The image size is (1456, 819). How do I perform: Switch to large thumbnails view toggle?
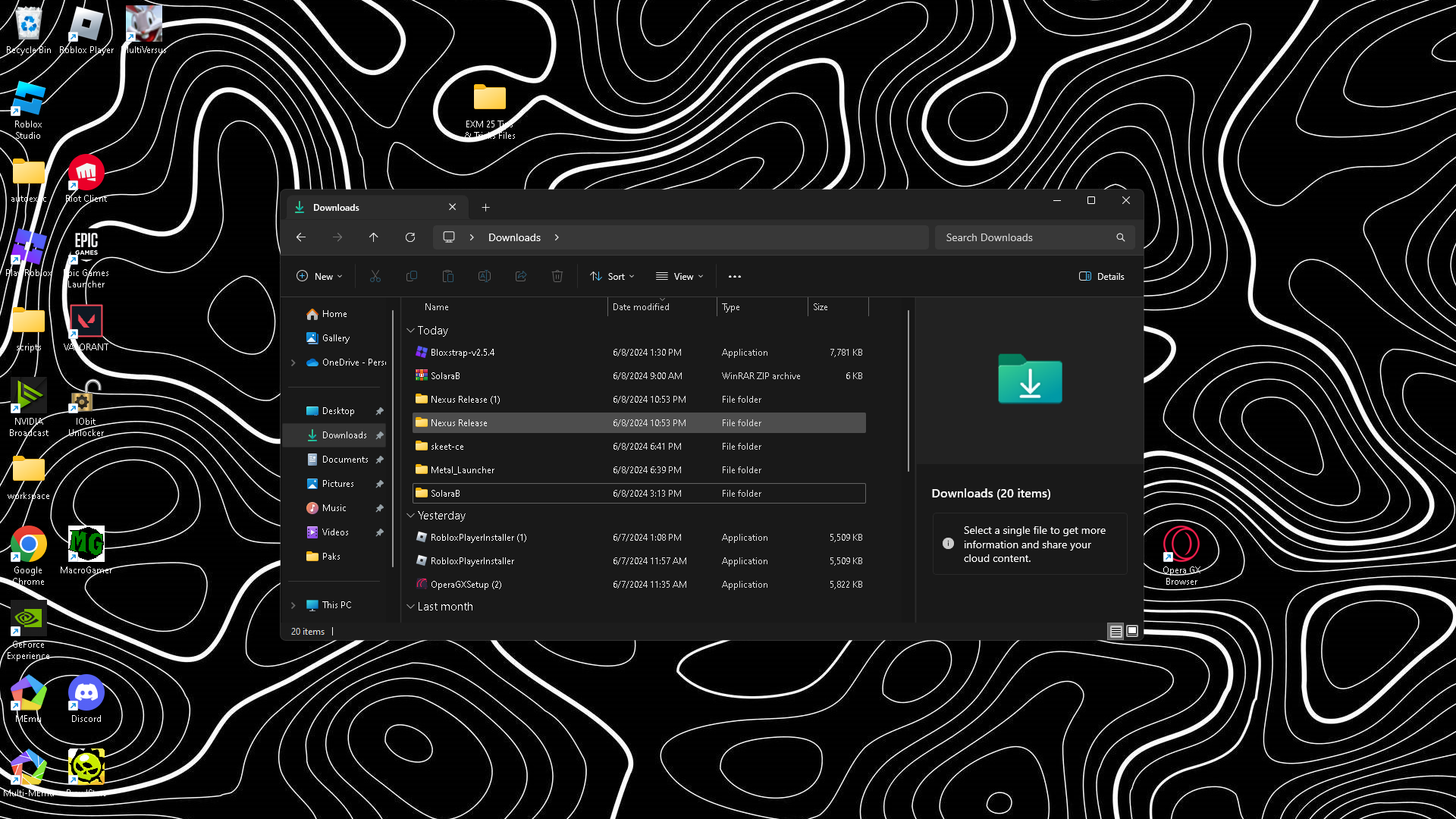point(1132,631)
